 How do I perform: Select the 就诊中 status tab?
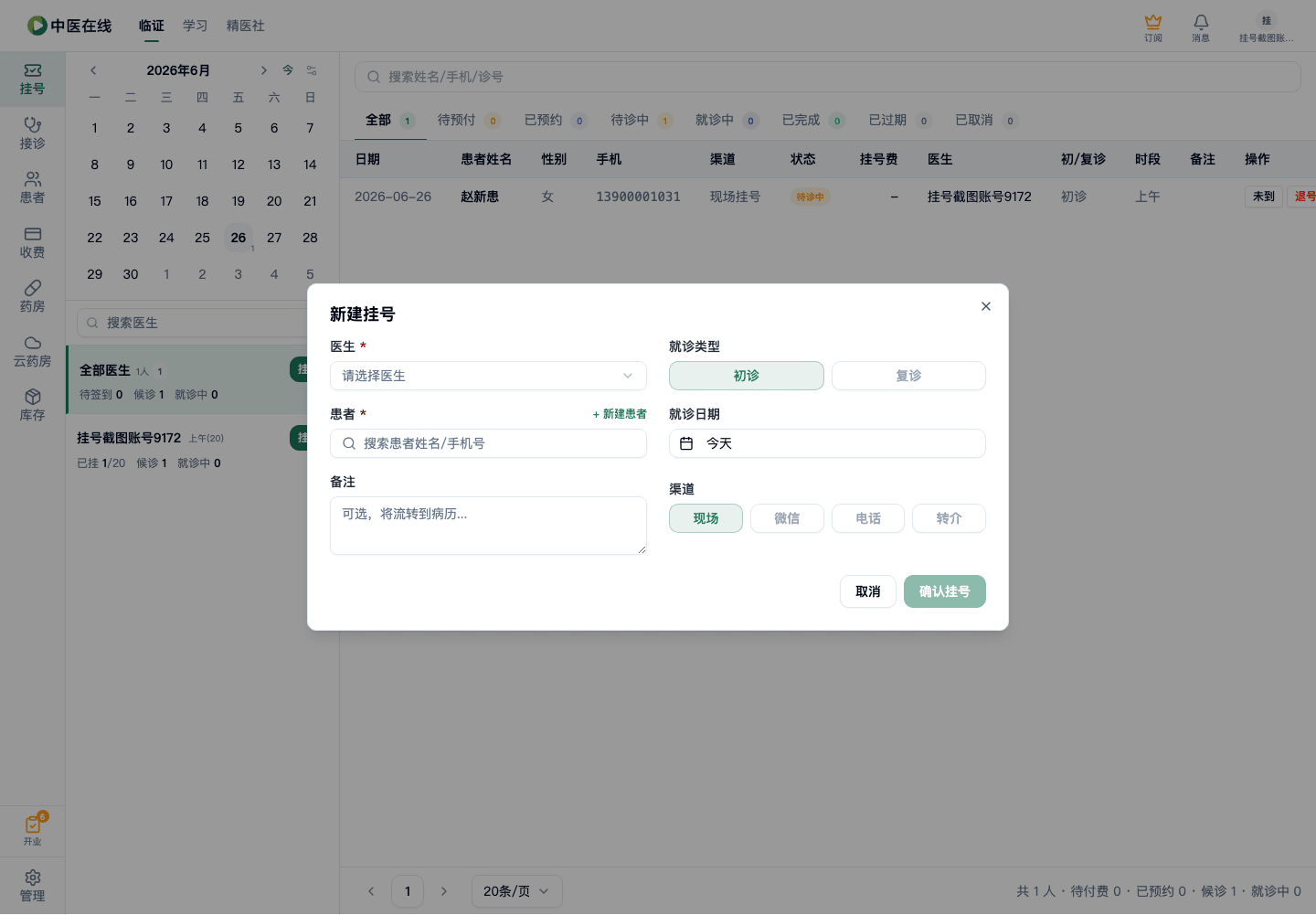point(727,120)
